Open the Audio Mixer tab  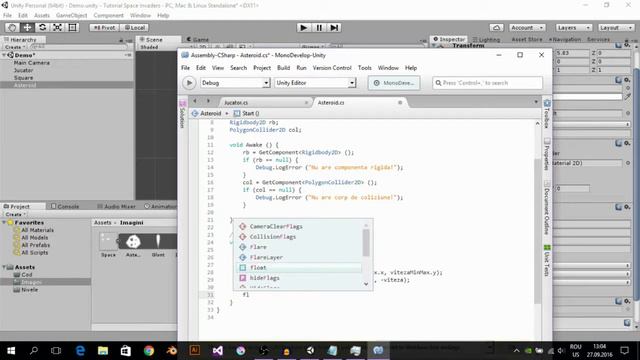(116, 207)
